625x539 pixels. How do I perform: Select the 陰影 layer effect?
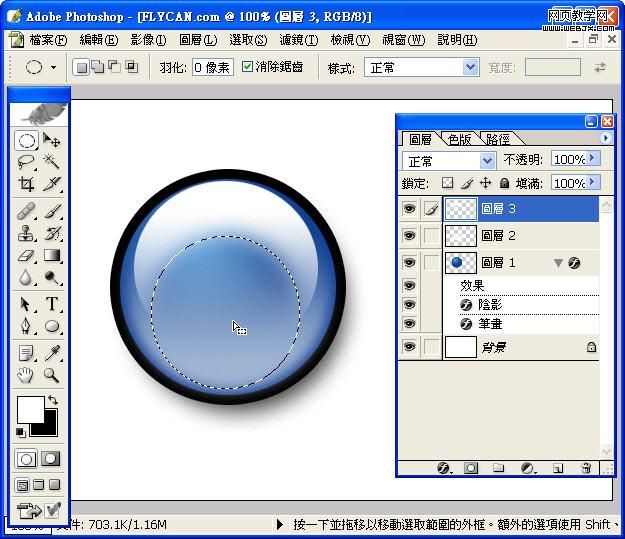click(492, 305)
